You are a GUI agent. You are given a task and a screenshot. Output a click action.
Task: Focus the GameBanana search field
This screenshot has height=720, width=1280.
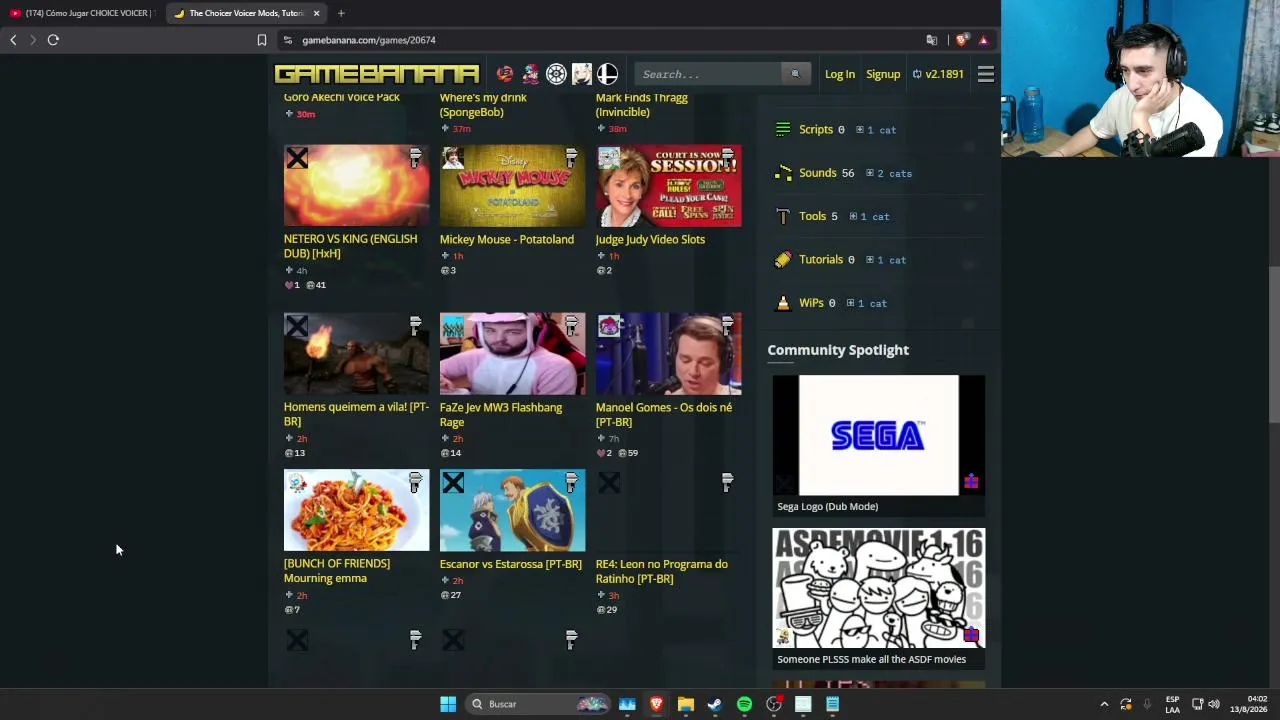click(709, 74)
